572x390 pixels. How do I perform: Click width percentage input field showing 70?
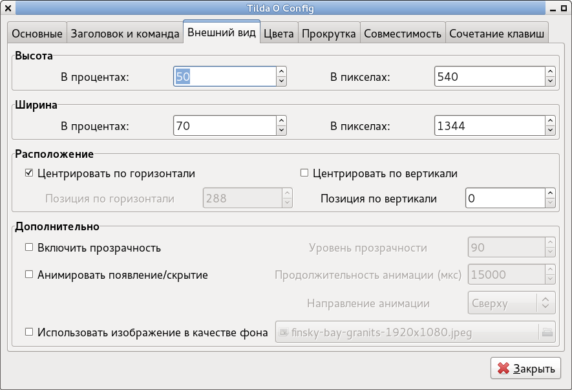tap(225, 126)
